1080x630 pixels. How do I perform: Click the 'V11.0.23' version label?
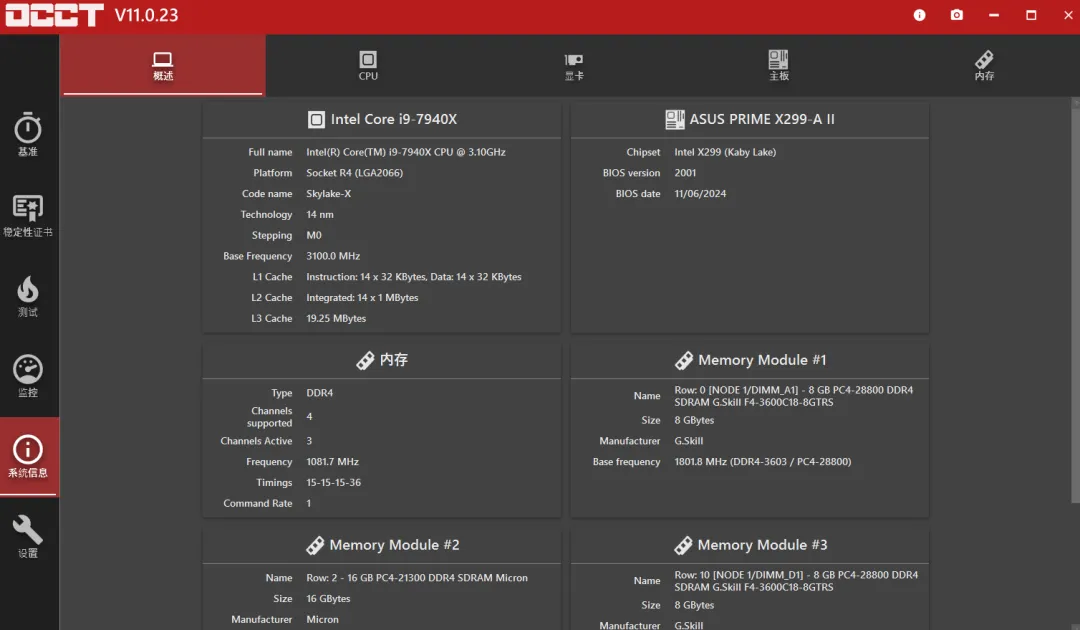[x=146, y=15]
